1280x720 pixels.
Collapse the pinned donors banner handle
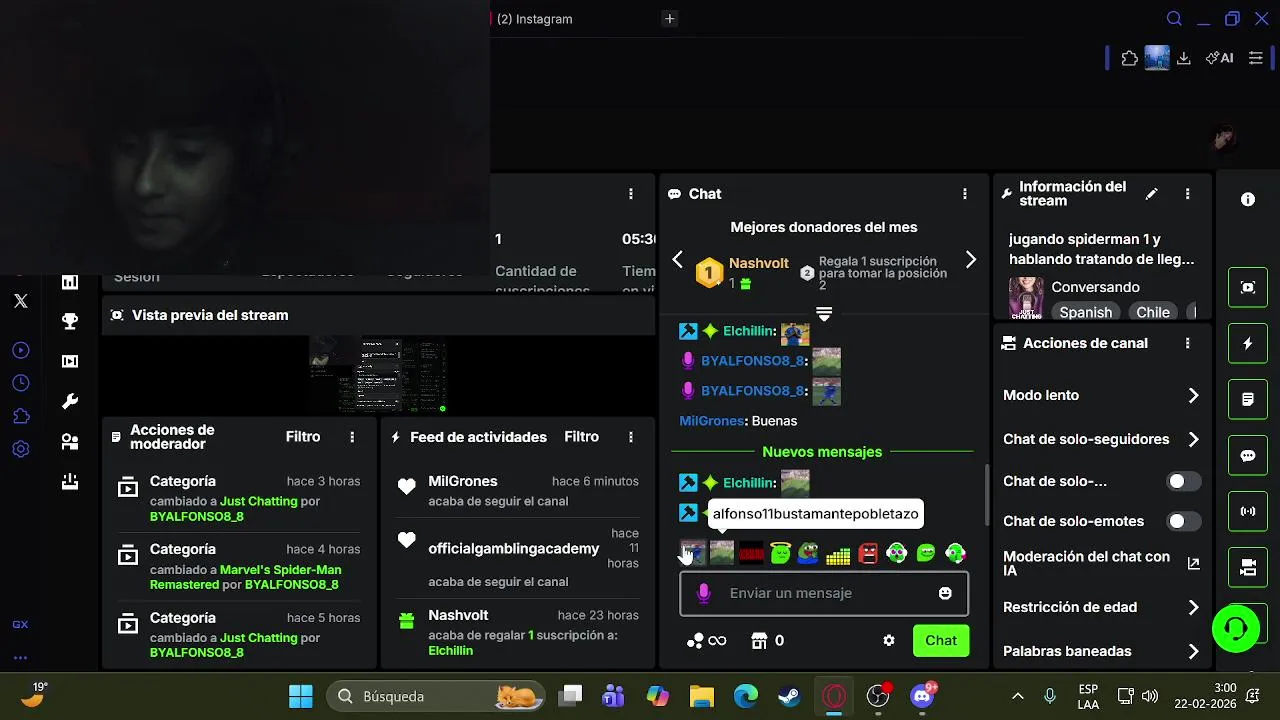point(824,313)
